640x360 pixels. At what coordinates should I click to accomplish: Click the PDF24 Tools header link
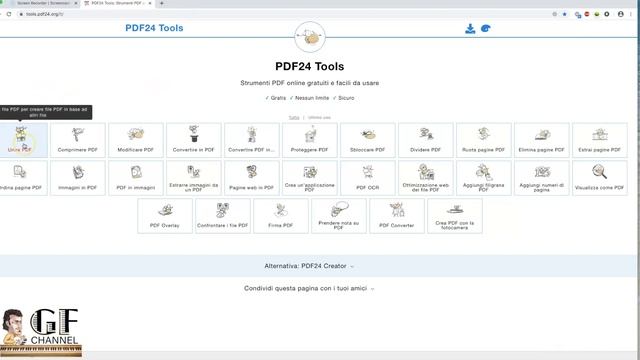pos(154,28)
